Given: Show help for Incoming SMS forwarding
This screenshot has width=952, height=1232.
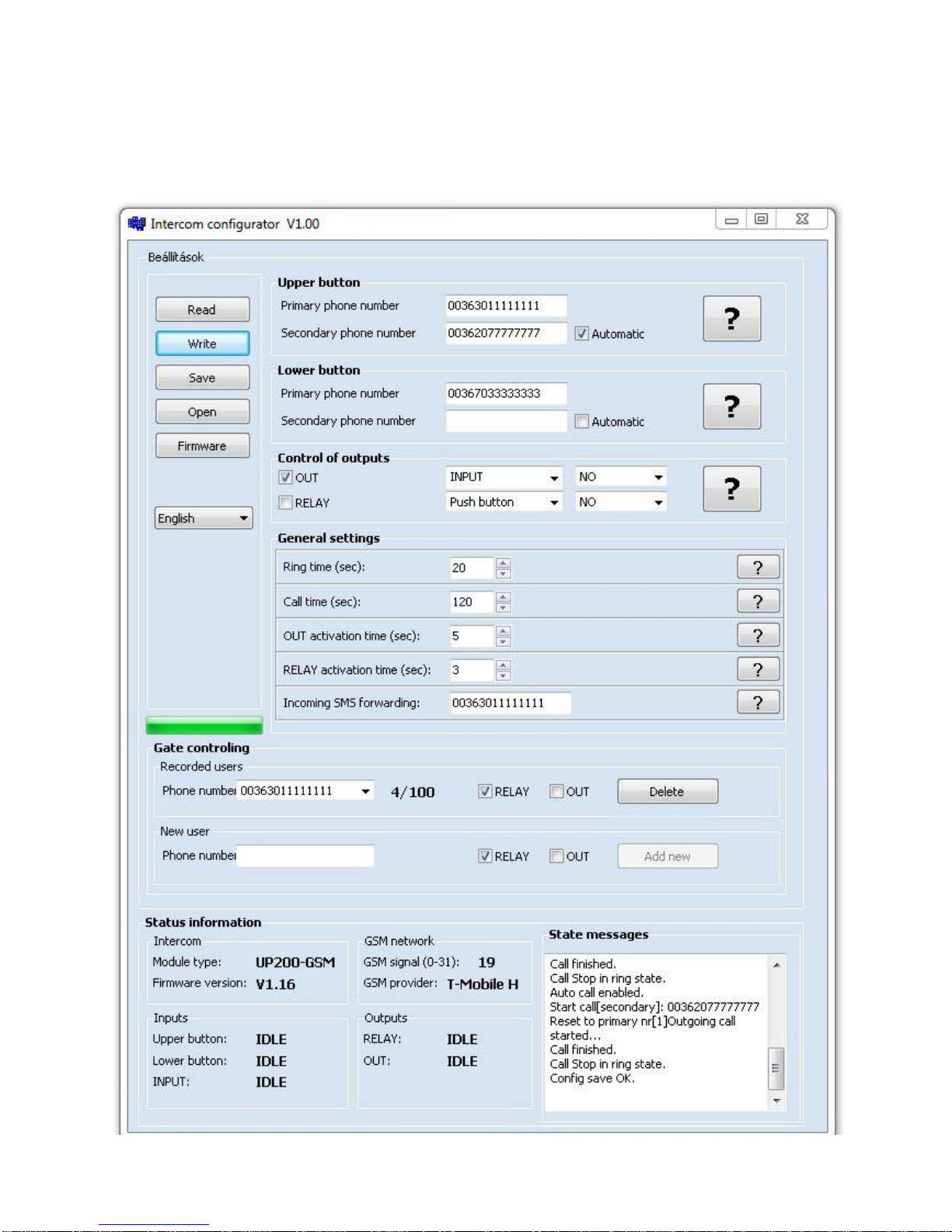Looking at the screenshot, I should pos(758,703).
